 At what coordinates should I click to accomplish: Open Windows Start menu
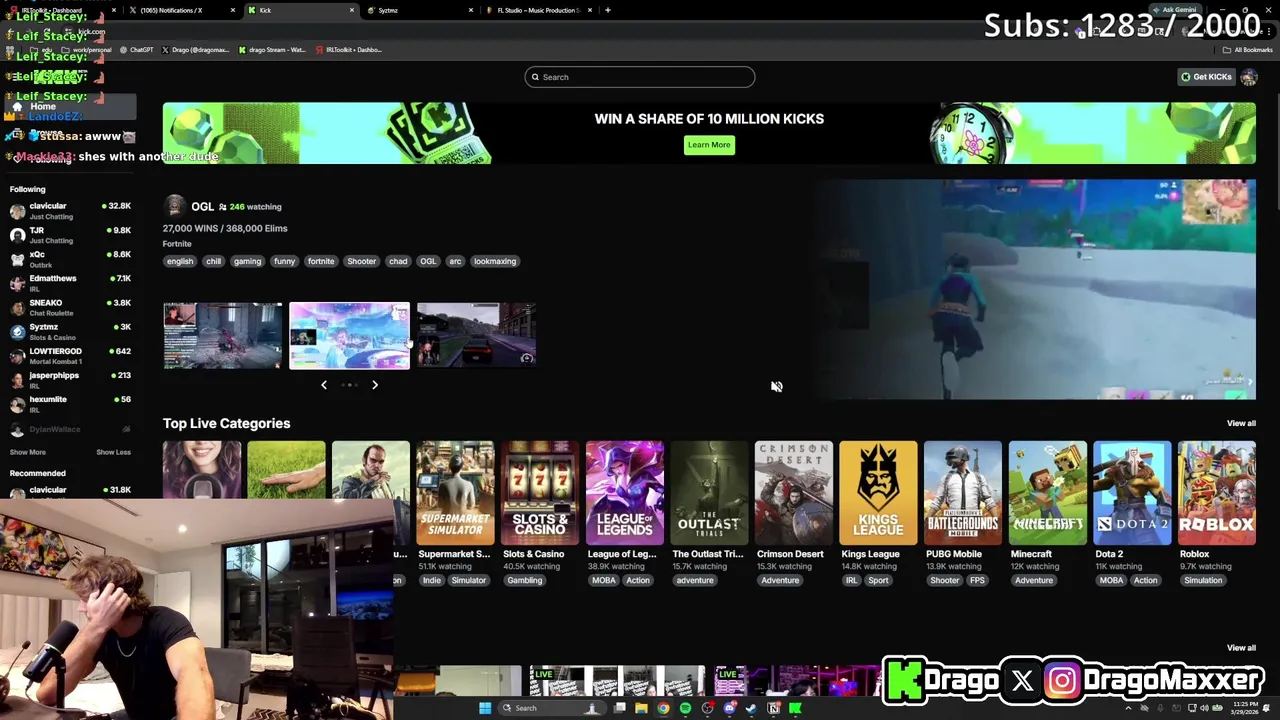pyautogui.click(x=485, y=708)
